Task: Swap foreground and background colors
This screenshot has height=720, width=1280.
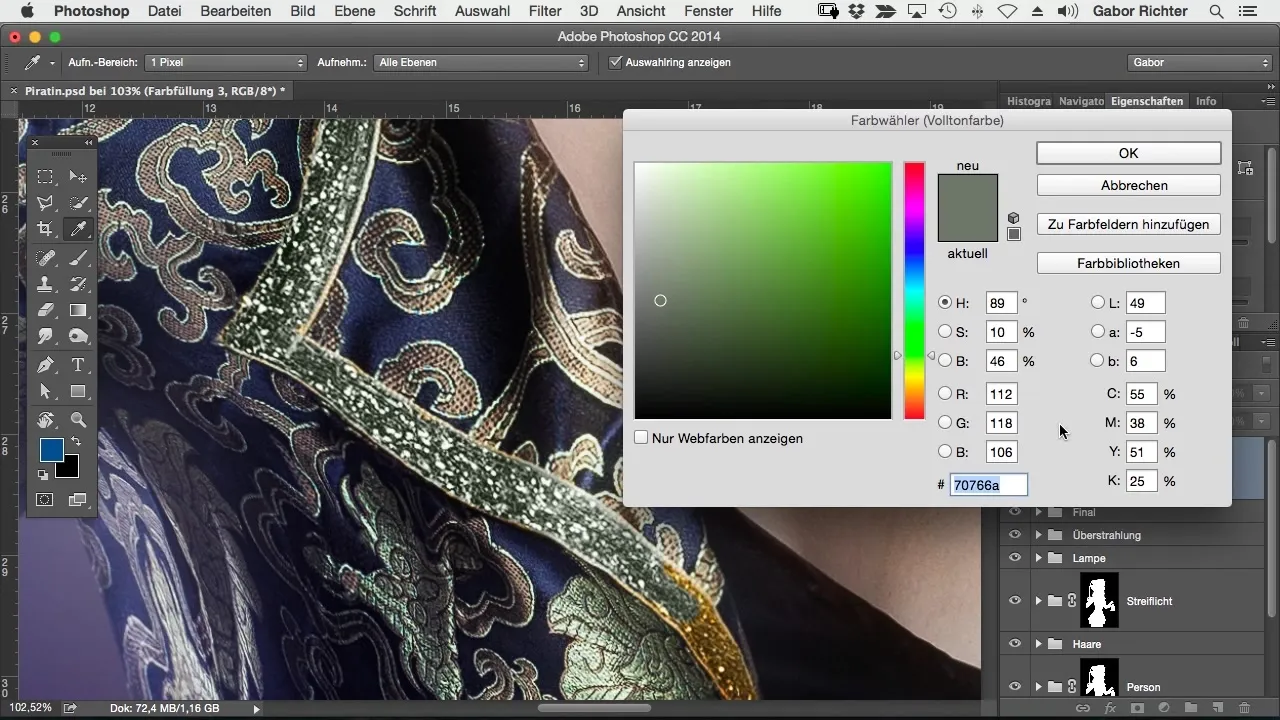Action: [x=76, y=442]
